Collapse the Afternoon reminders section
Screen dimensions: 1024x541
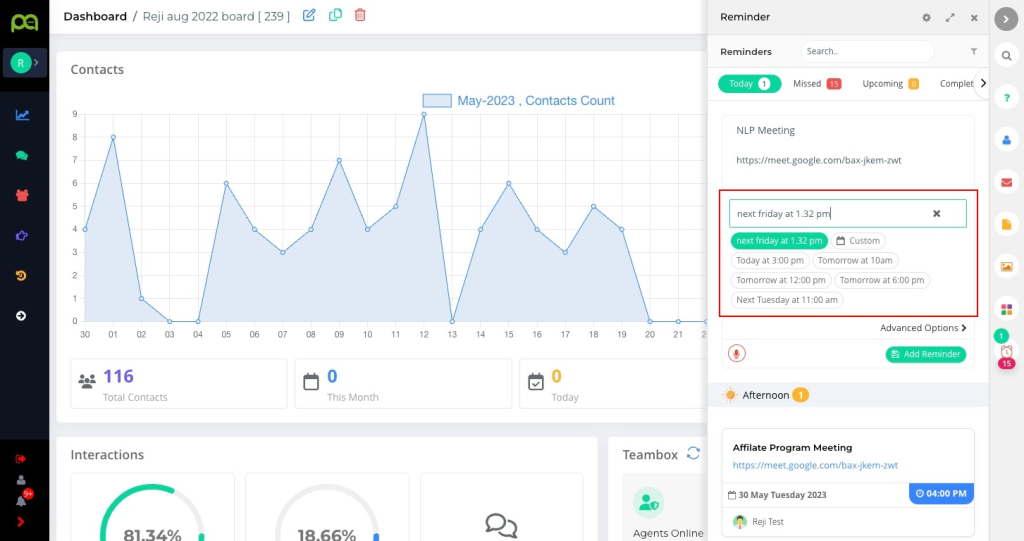pyautogui.click(x=848, y=395)
